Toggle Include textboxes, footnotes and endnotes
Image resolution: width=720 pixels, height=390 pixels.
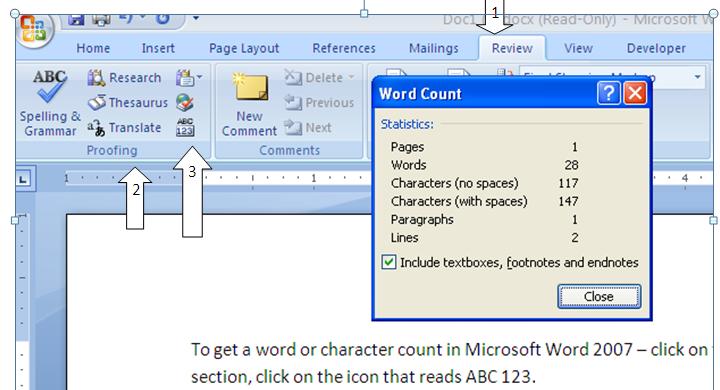coord(388,262)
